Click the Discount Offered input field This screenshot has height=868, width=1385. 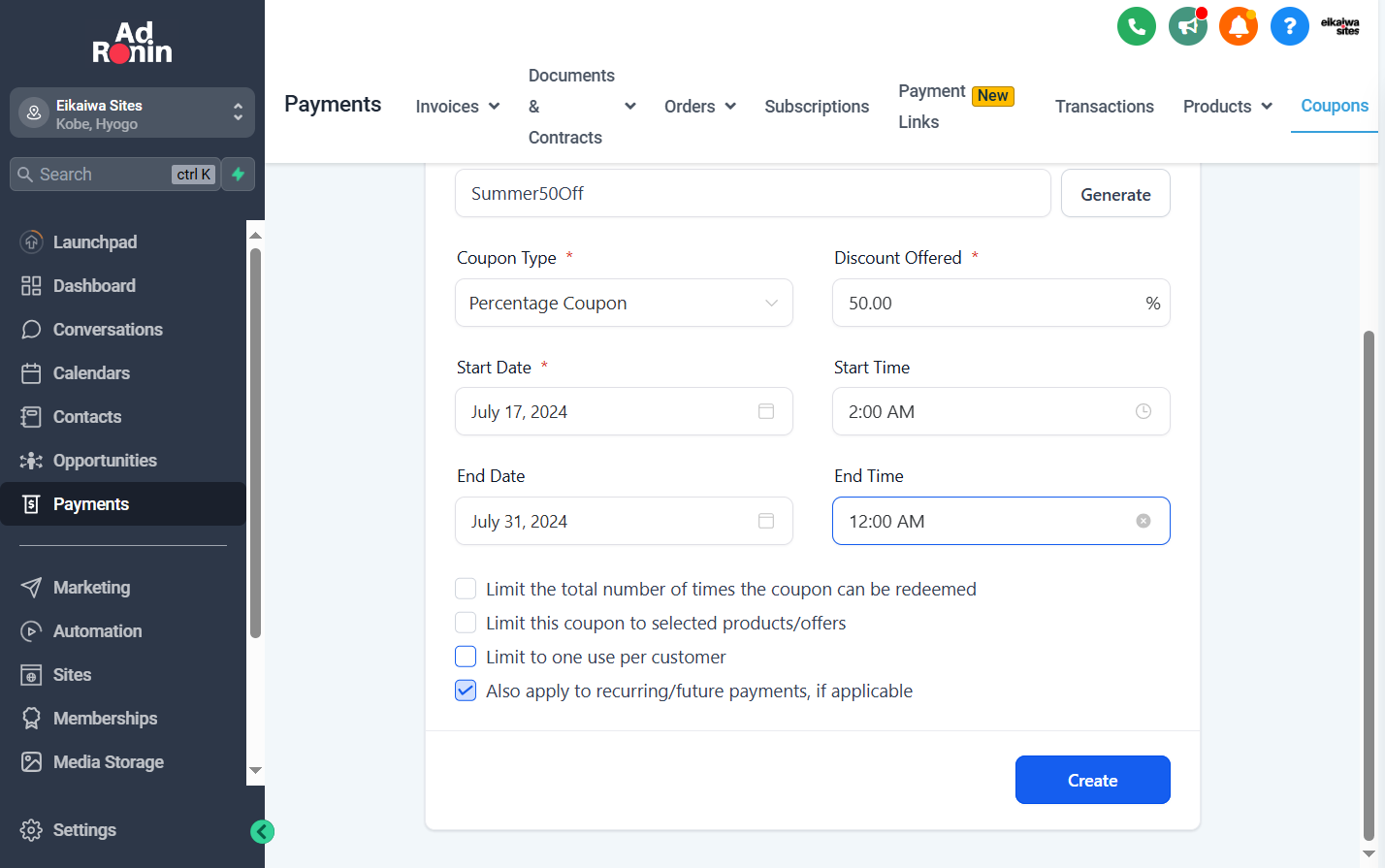point(1001,303)
